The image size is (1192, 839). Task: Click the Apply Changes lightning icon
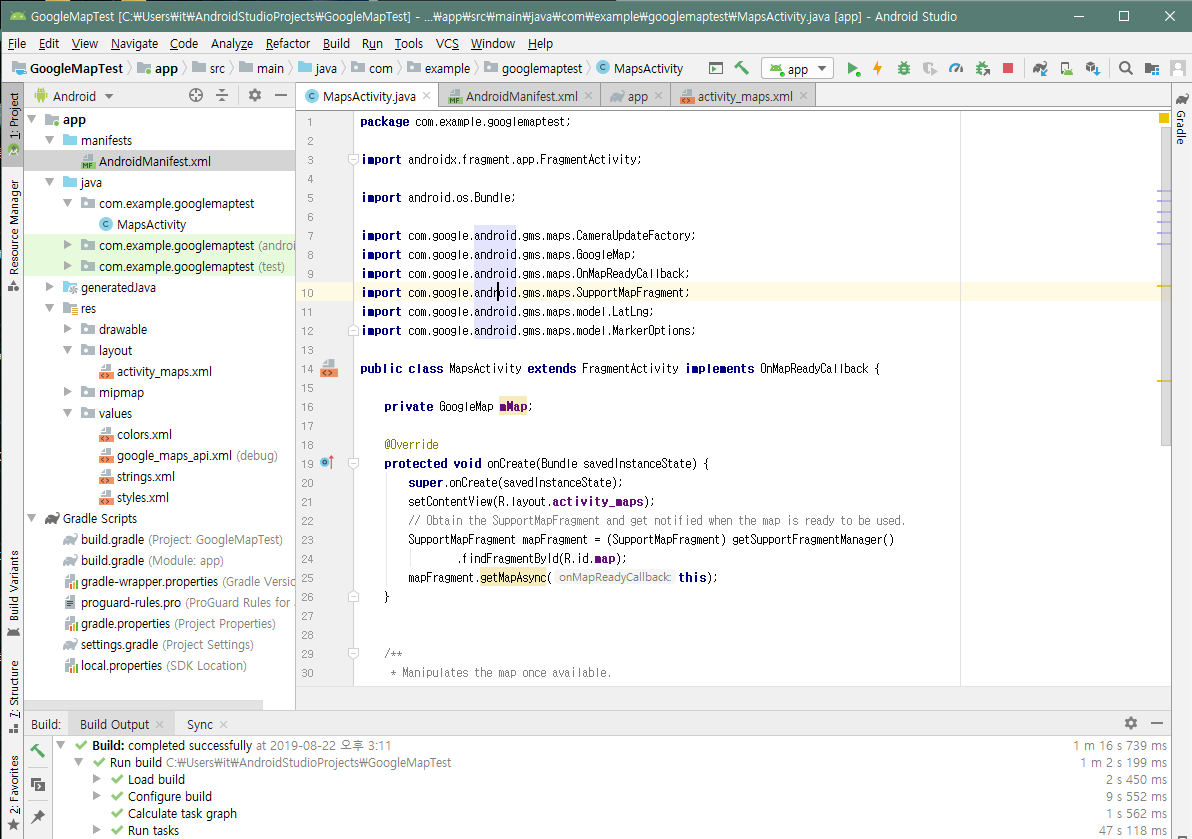[x=877, y=68]
